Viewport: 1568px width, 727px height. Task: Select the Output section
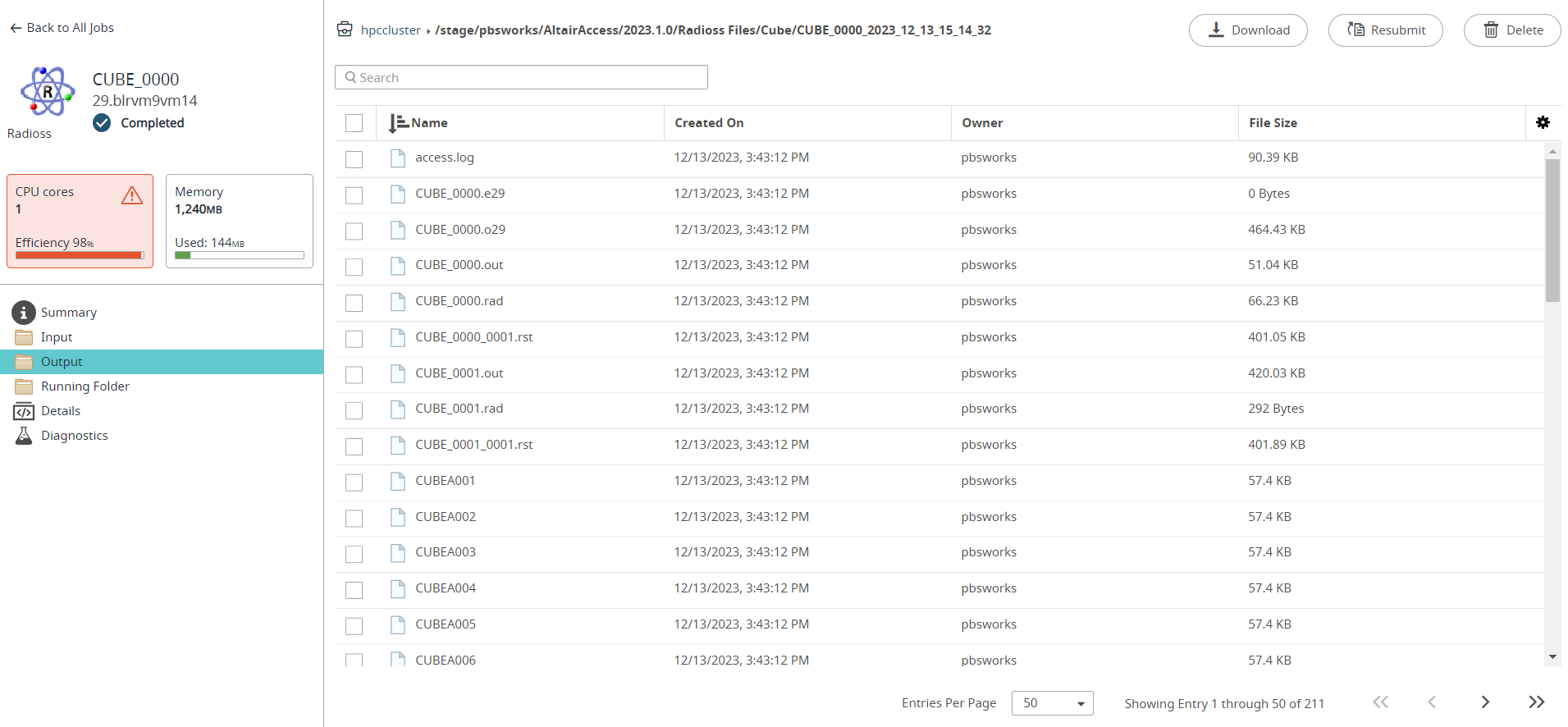click(x=162, y=362)
